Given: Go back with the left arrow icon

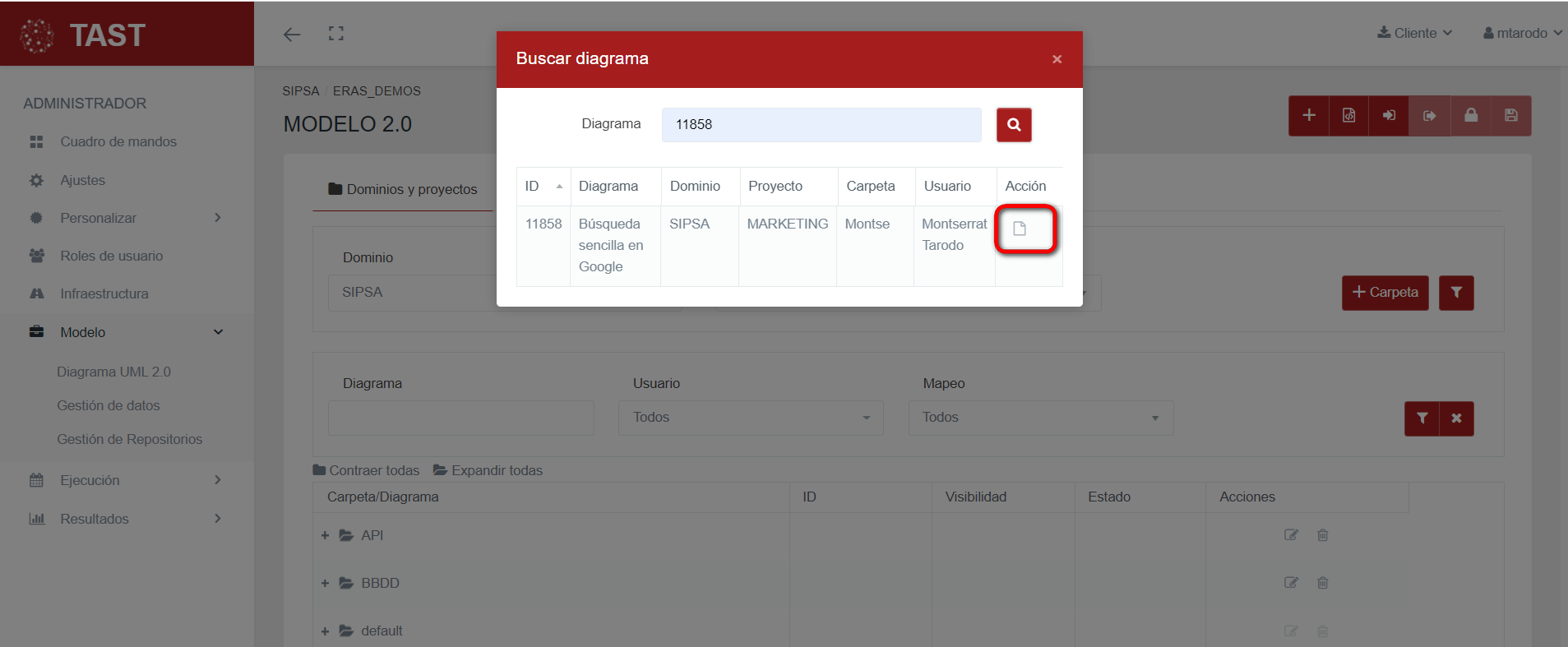Looking at the screenshot, I should click(292, 35).
